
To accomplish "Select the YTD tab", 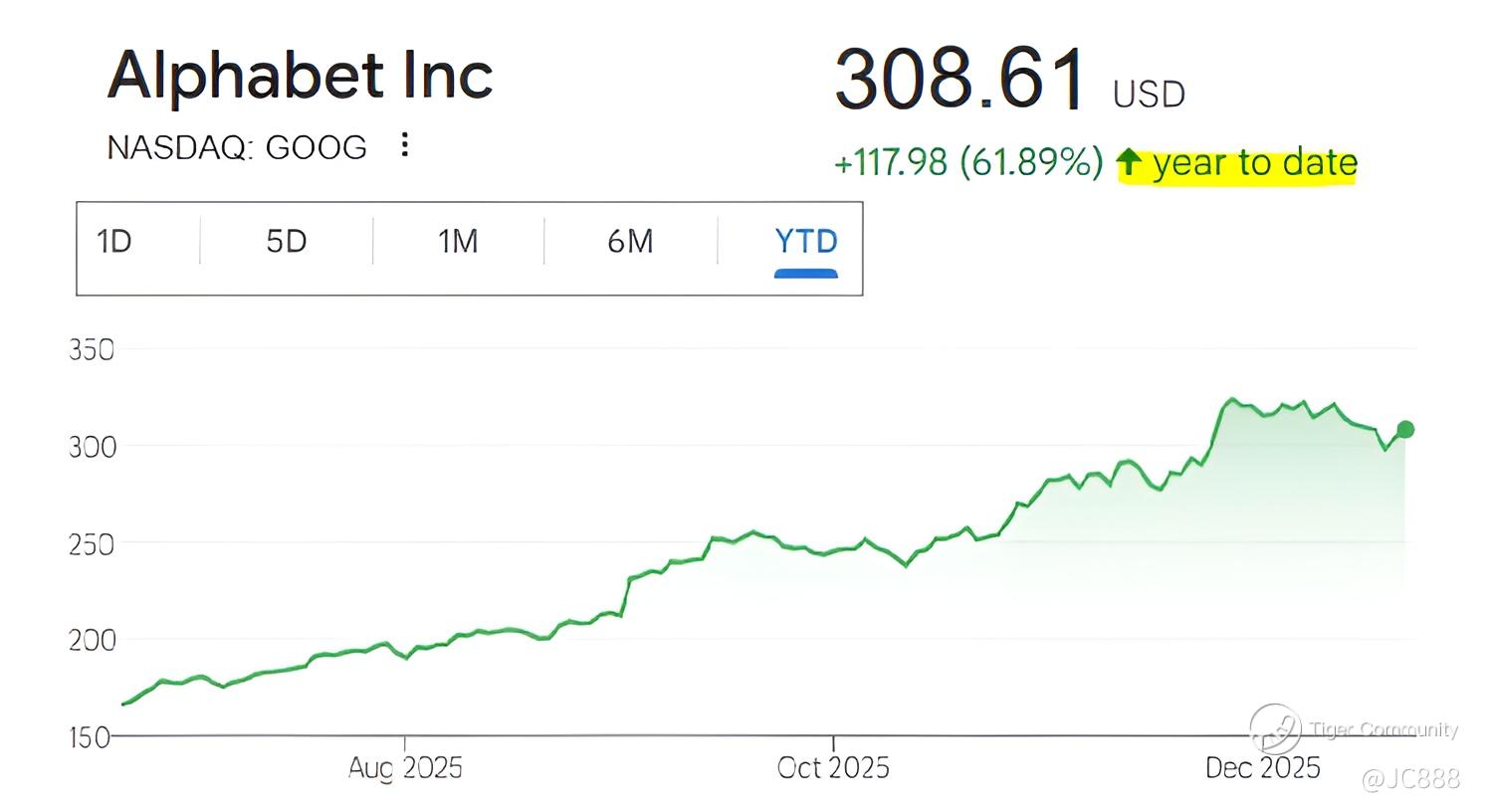I will click(805, 242).
